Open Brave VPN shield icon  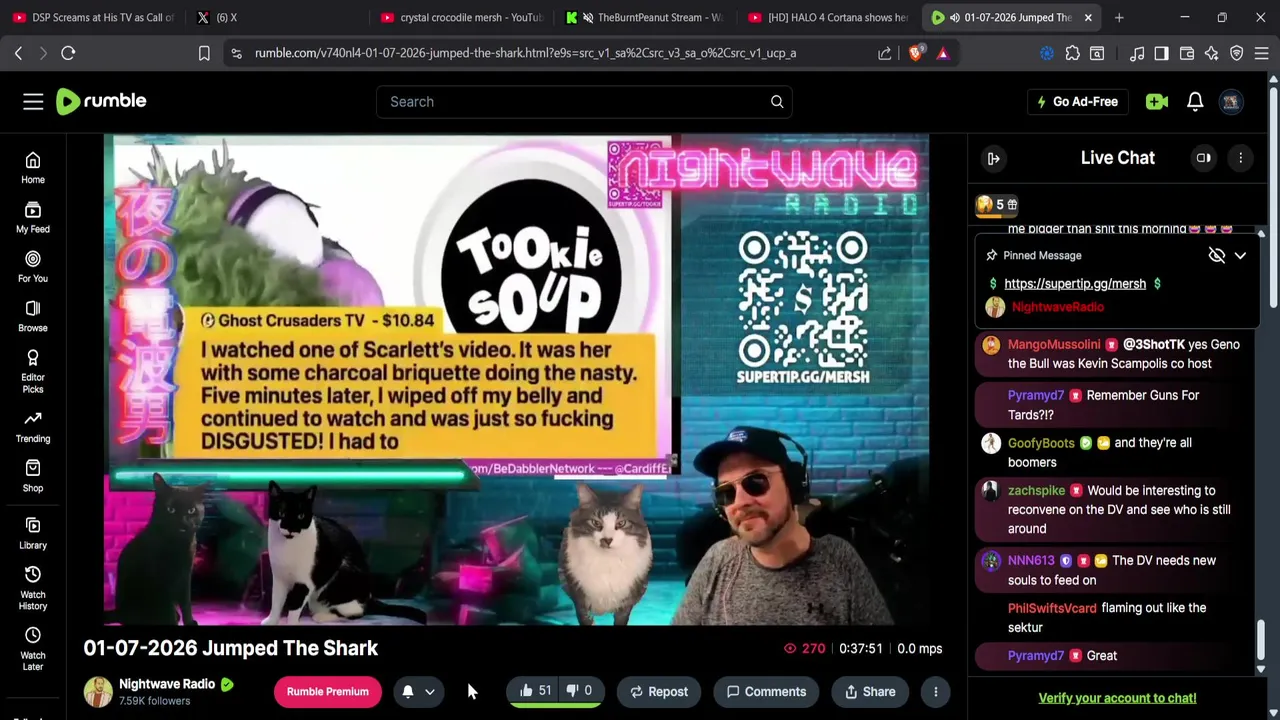click(x=1237, y=53)
